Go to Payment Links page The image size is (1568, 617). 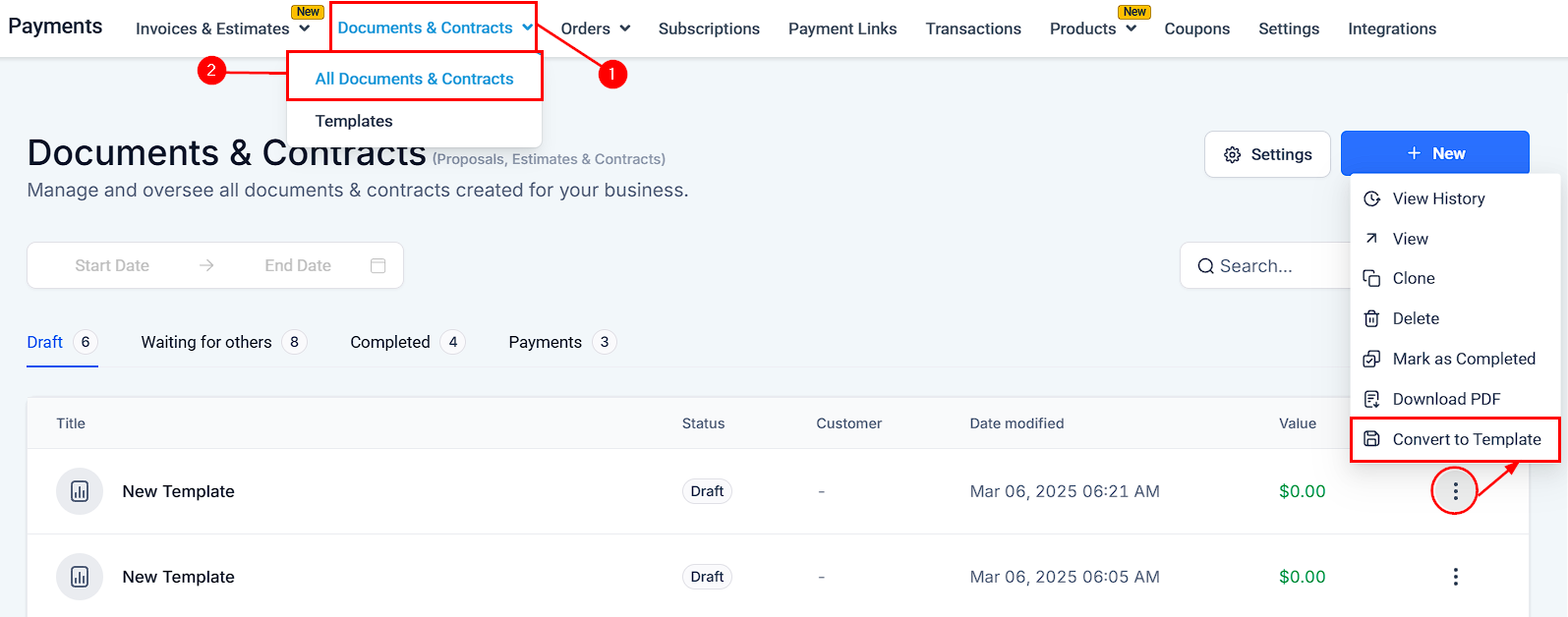(842, 28)
